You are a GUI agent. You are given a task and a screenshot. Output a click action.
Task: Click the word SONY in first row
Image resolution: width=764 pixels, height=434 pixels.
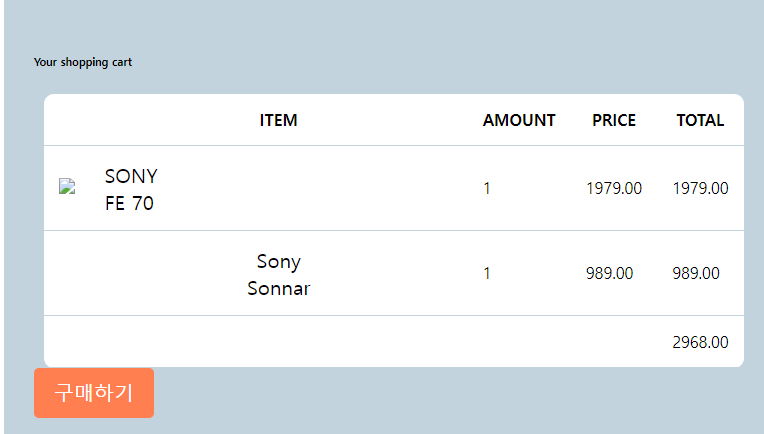point(131,176)
